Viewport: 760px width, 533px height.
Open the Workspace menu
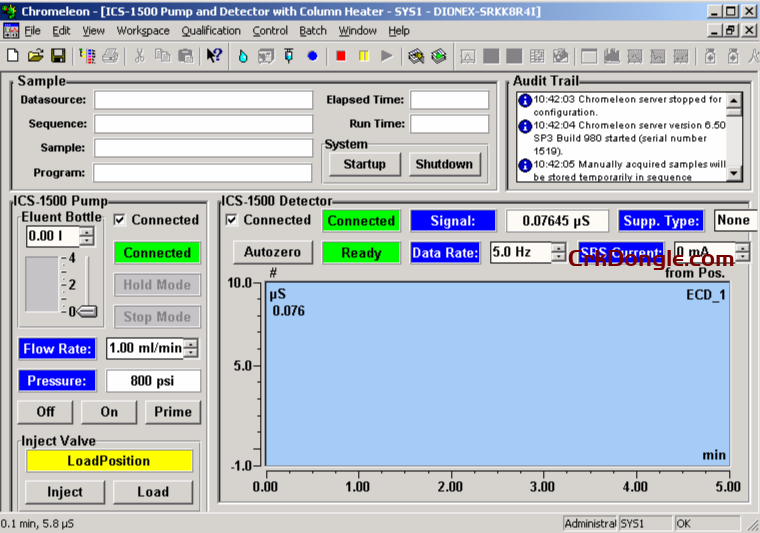coord(143,31)
